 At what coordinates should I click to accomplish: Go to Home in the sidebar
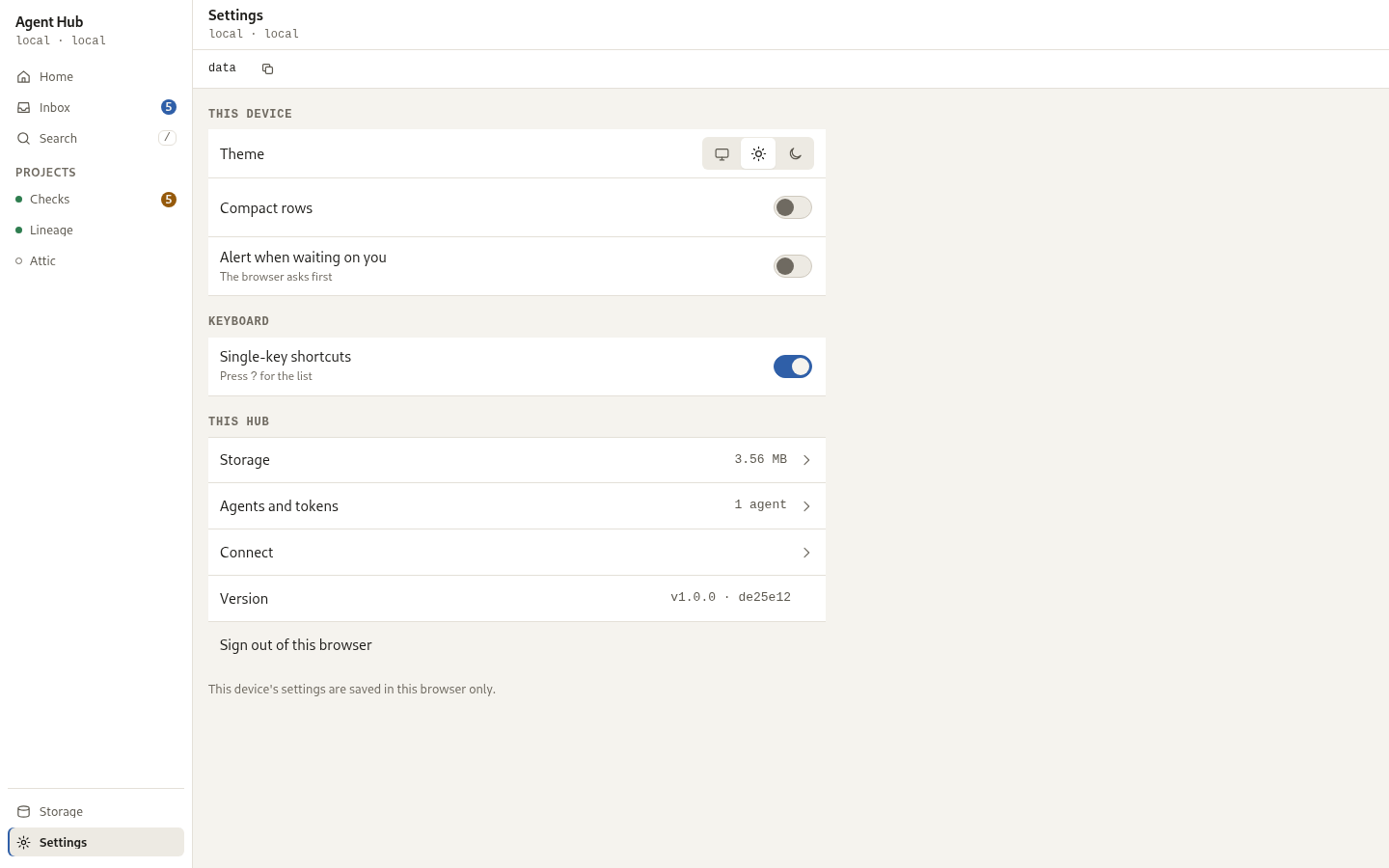[95, 77]
